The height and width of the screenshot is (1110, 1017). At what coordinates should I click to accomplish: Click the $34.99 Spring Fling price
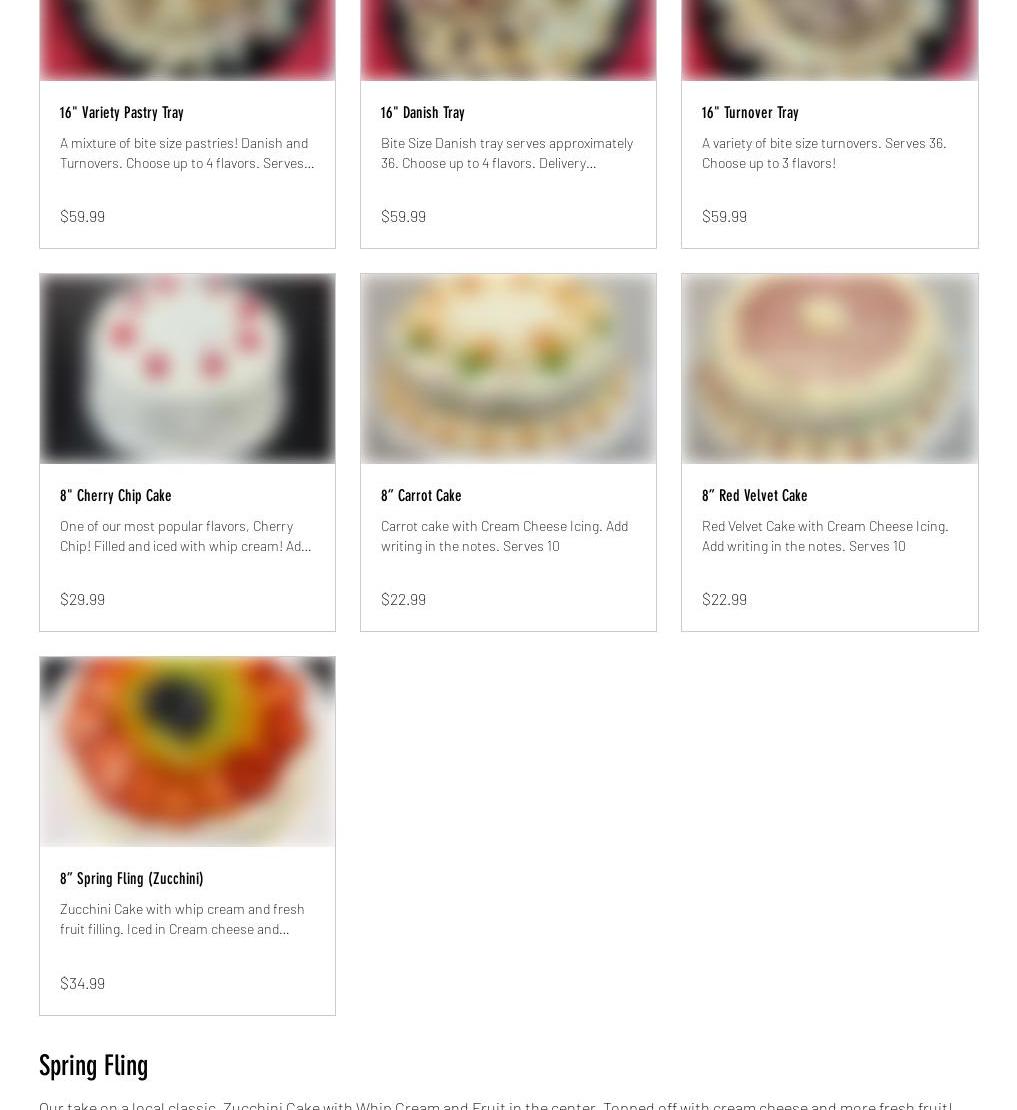[x=83, y=983]
